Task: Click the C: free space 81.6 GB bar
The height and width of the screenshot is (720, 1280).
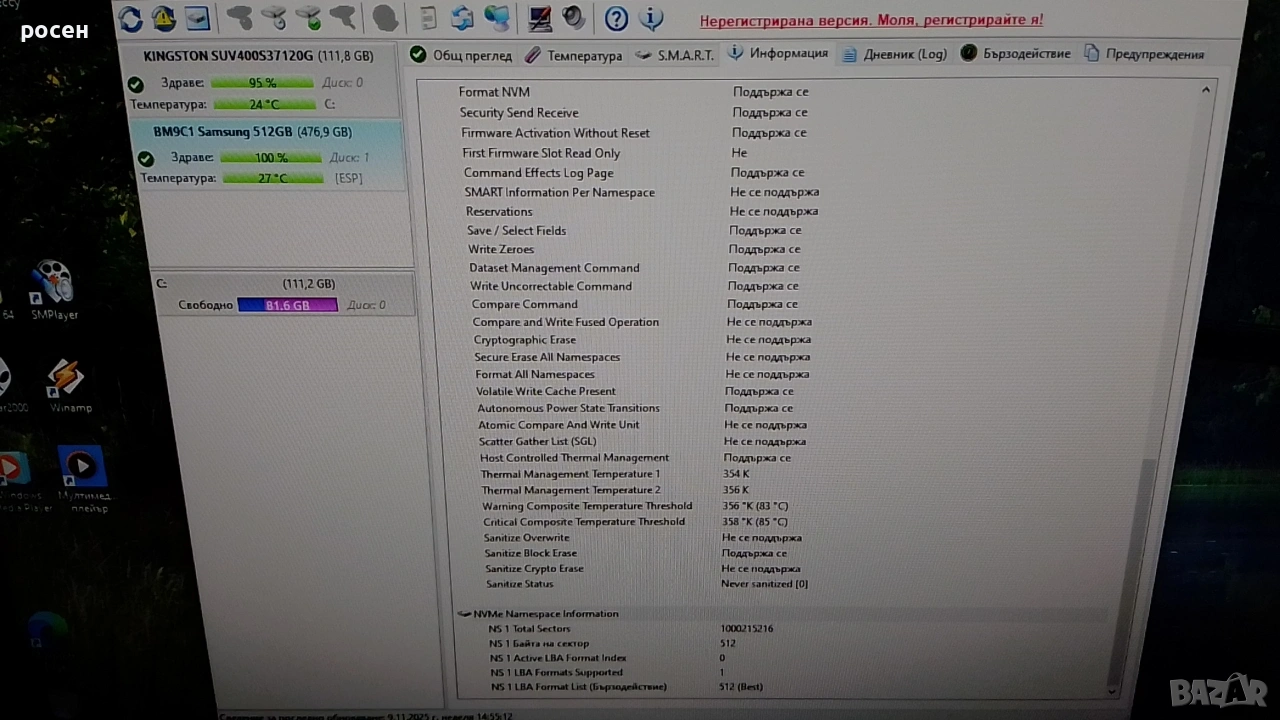Action: tap(287, 305)
